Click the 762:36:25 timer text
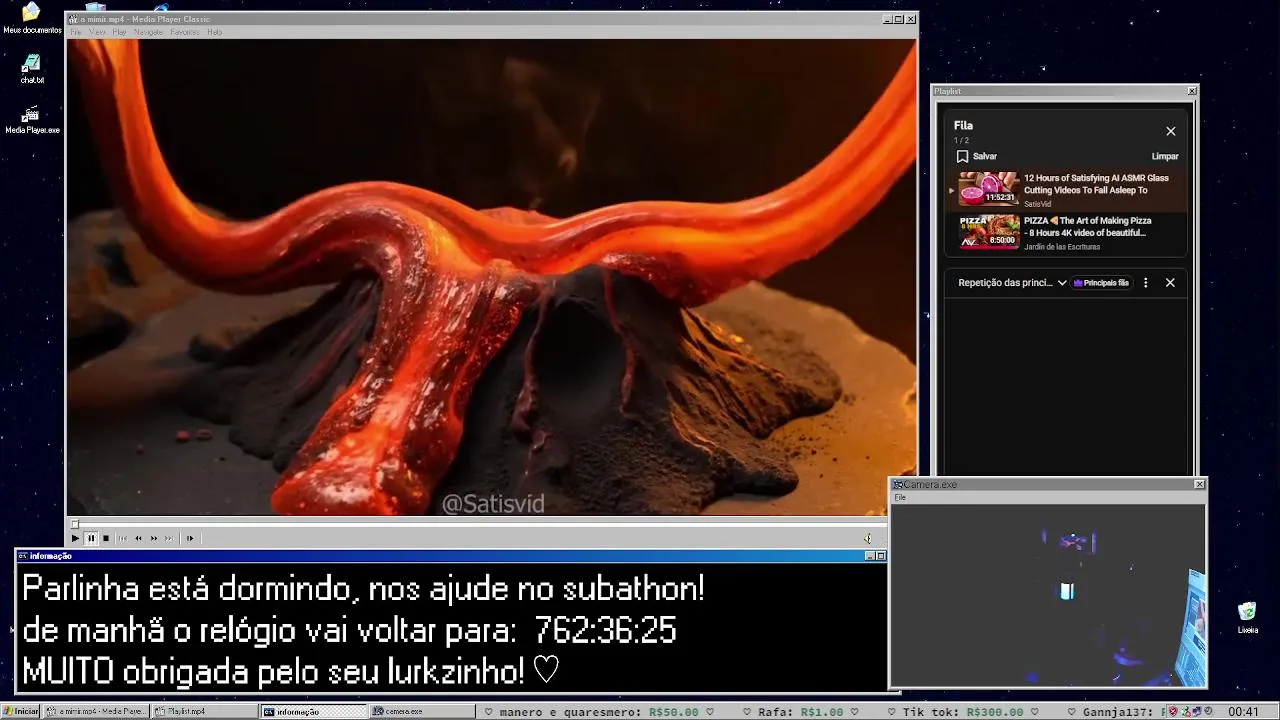Screen dimensions: 1280x720 pos(605,631)
